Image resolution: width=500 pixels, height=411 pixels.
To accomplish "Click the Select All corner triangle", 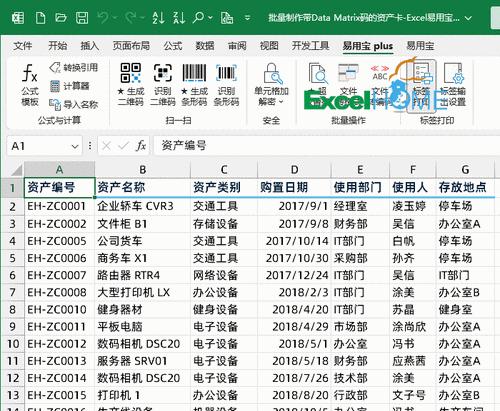I will [16, 170].
